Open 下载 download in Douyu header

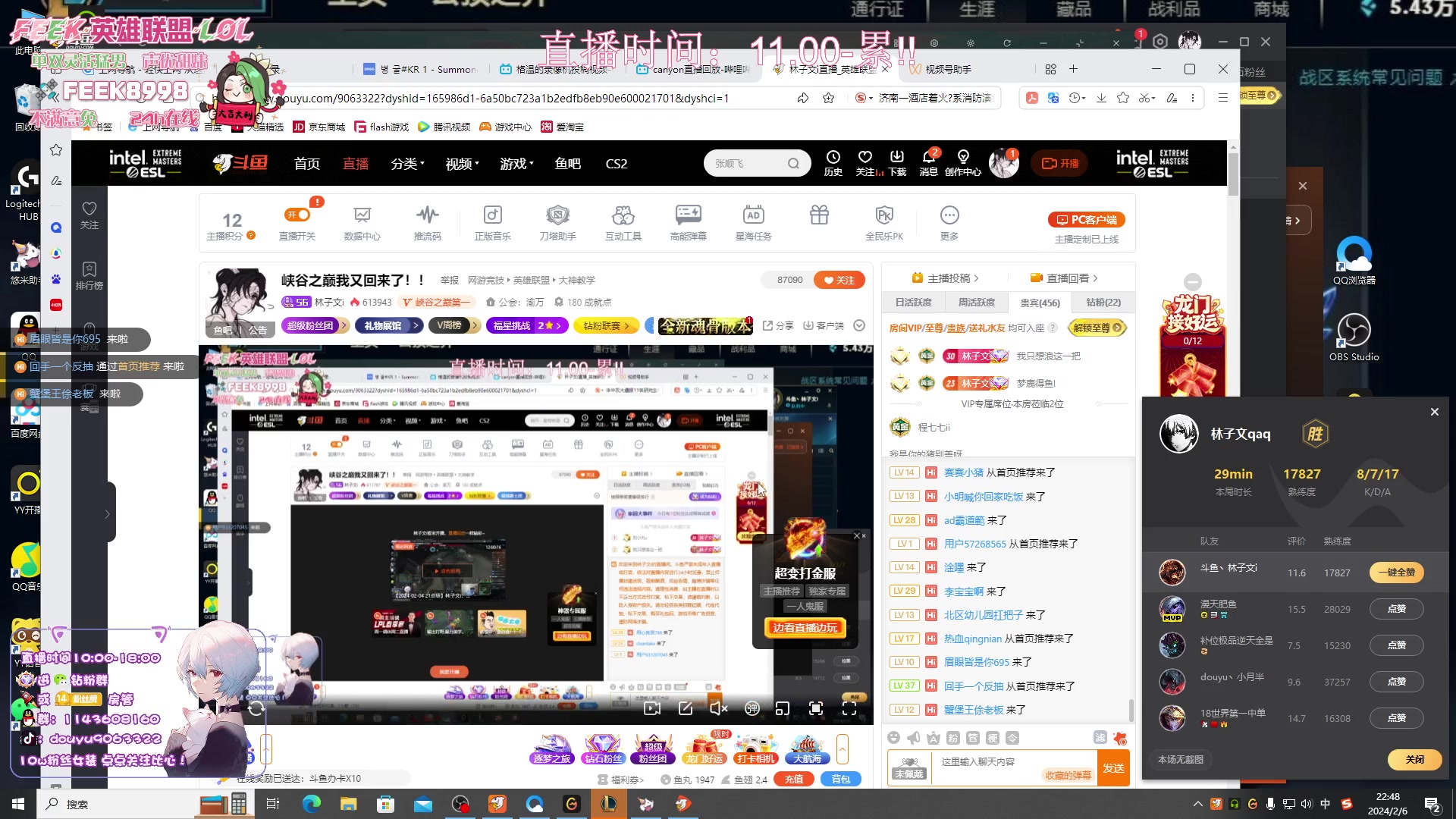click(897, 162)
